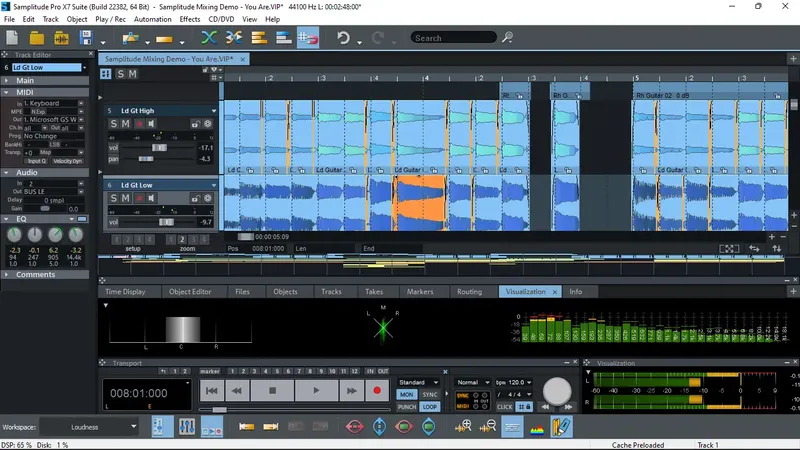Viewport: 800px width, 450px height.
Task: Click the Ld Gt High pan slider
Action: [146, 159]
